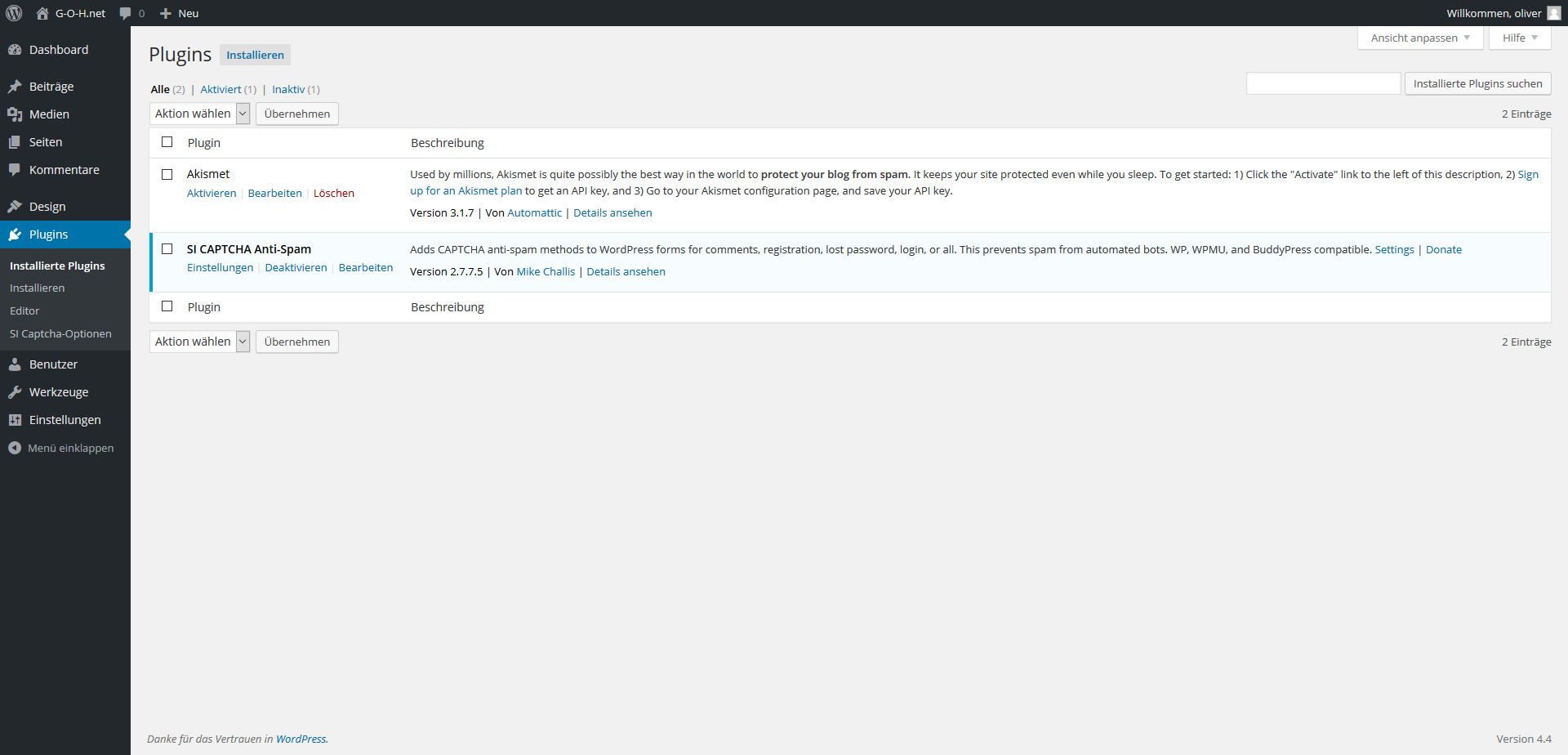Expand the Ansicht anpassen panel
This screenshot has height=755, width=1568.
coord(1420,38)
